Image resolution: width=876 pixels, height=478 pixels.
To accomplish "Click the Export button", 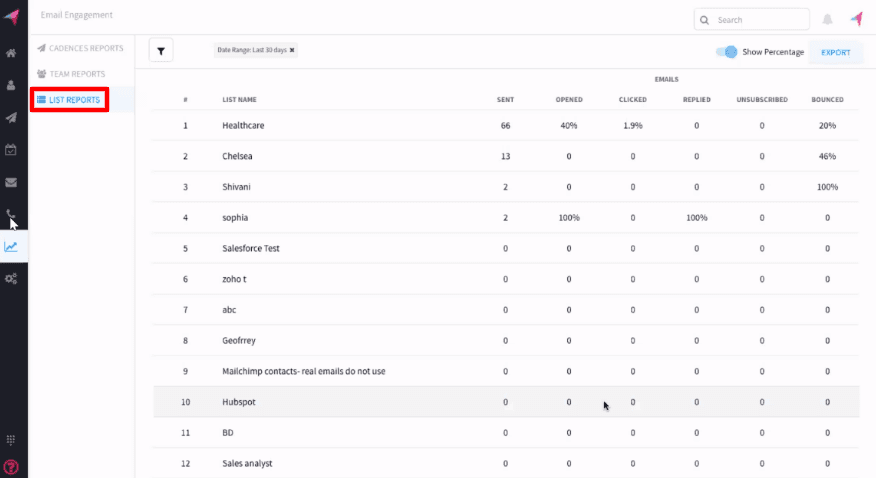I will pos(836,52).
